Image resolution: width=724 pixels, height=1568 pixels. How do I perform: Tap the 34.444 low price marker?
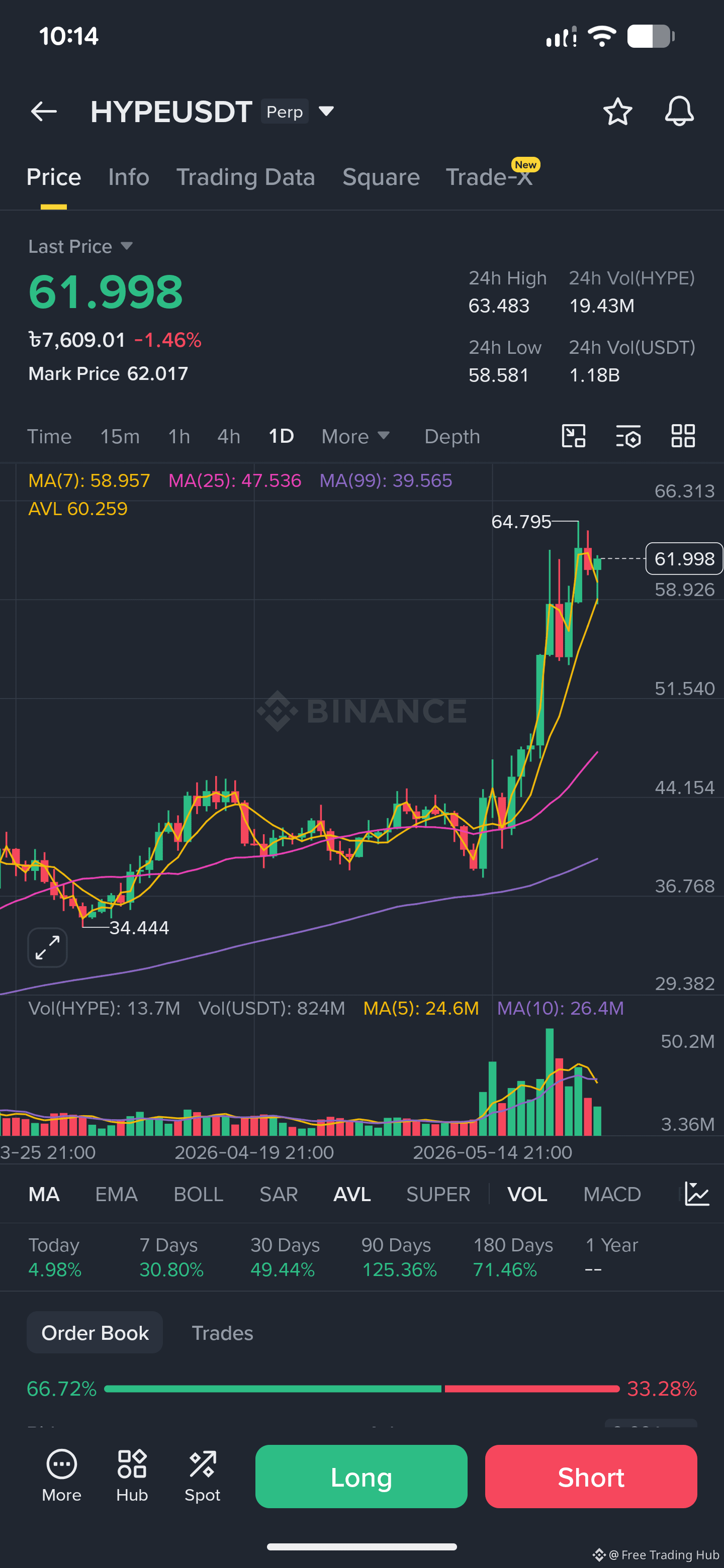tap(139, 928)
